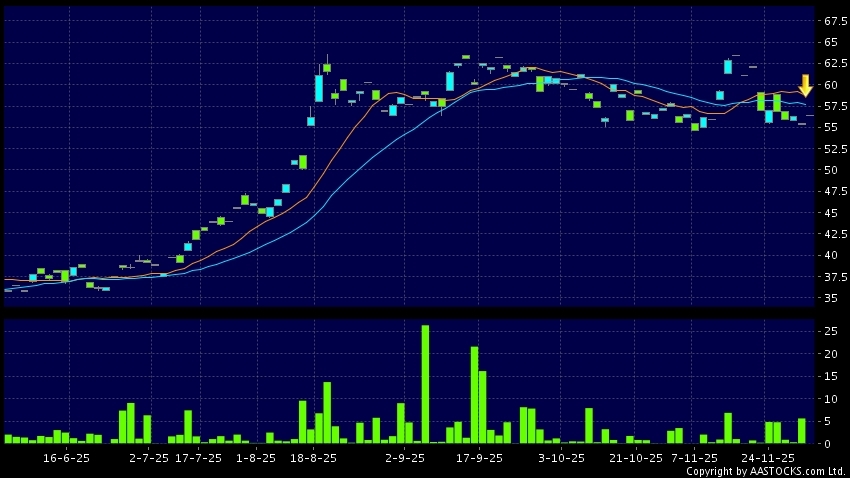Screen dimensions: 850x478
Task: Click the 18-8-25 date label
Action: pyautogui.click(x=313, y=457)
